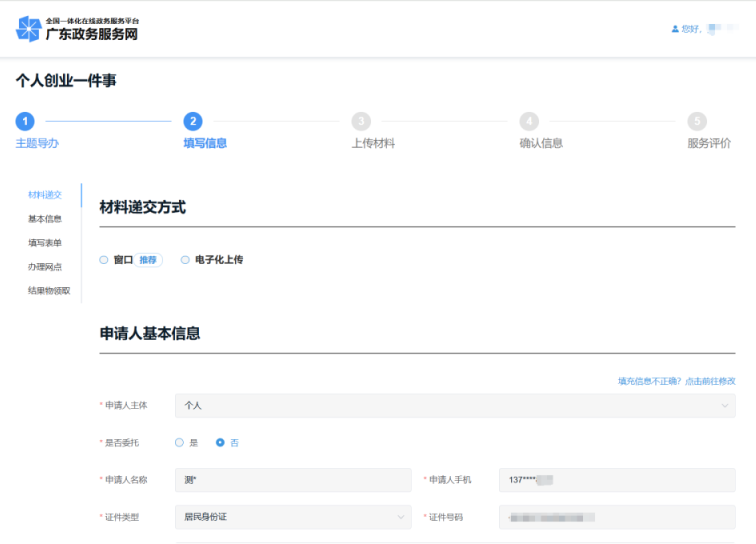This screenshot has width=756, height=544.
Task: Open the user profile icon beside 您好
Action: pos(675,29)
